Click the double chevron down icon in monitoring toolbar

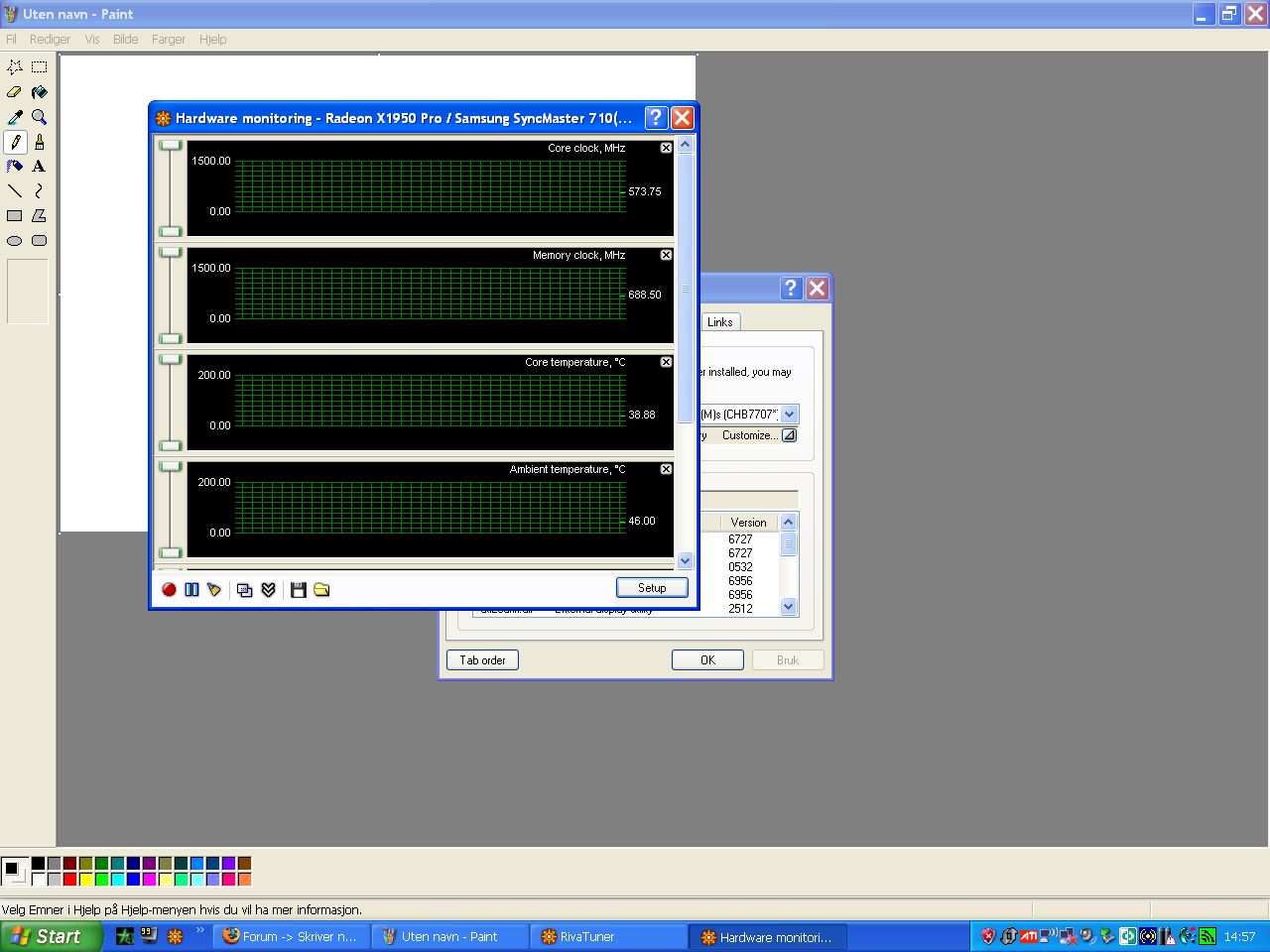268,590
